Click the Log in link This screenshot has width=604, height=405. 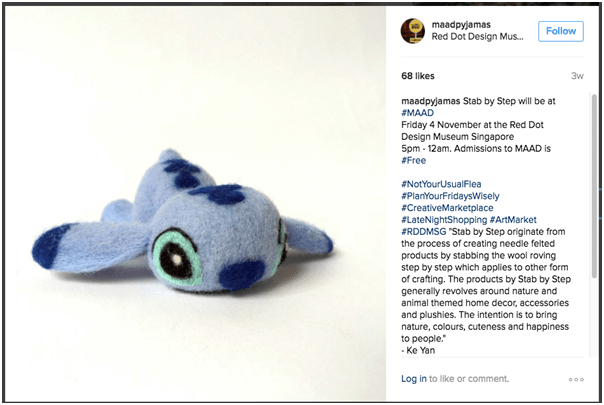[x=414, y=379]
